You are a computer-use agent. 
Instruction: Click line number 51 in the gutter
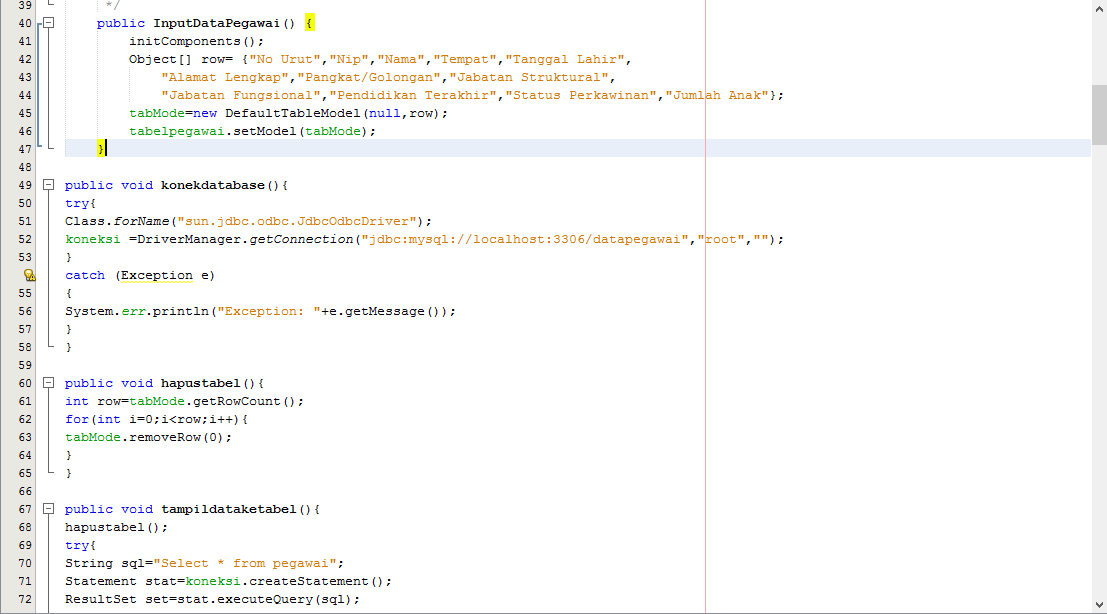point(20,221)
